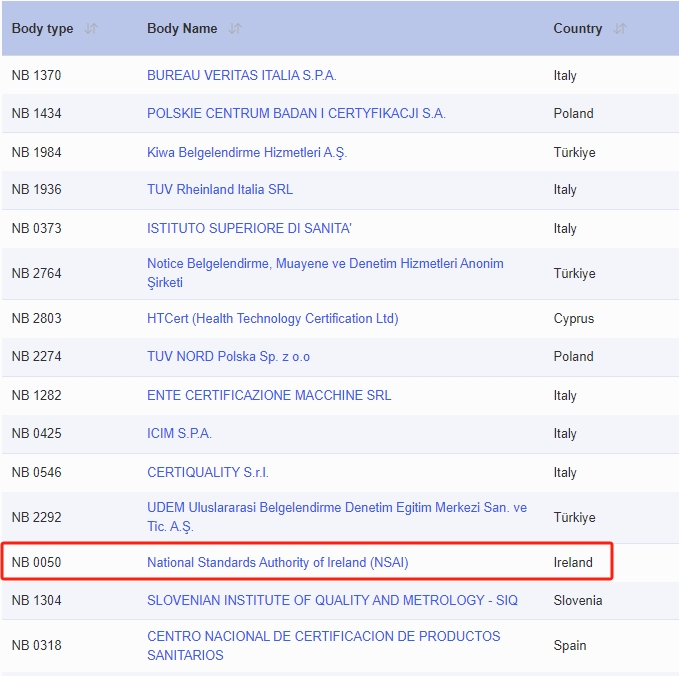
Task: Select the NB 0318 cell
Action: pyautogui.click(x=36, y=645)
